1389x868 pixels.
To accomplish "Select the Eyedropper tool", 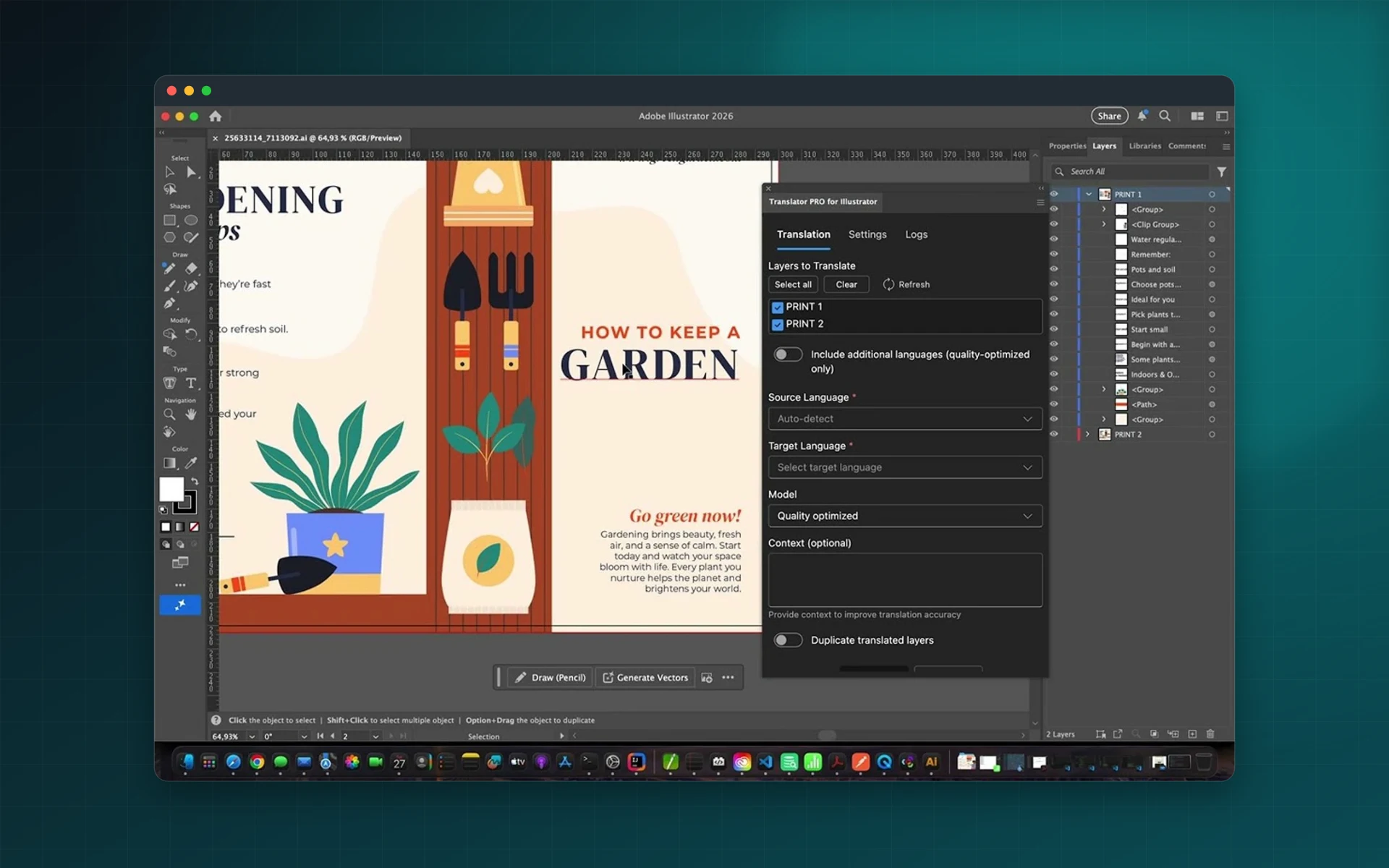I will click(x=191, y=463).
